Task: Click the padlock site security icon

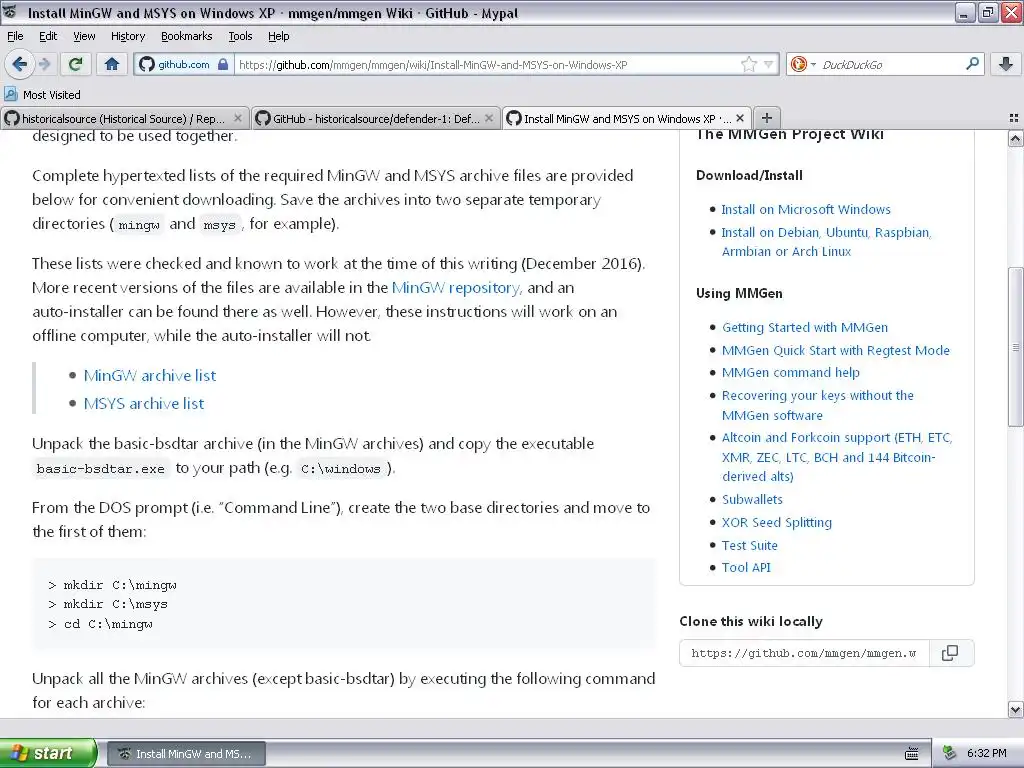Action: [x=223, y=64]
